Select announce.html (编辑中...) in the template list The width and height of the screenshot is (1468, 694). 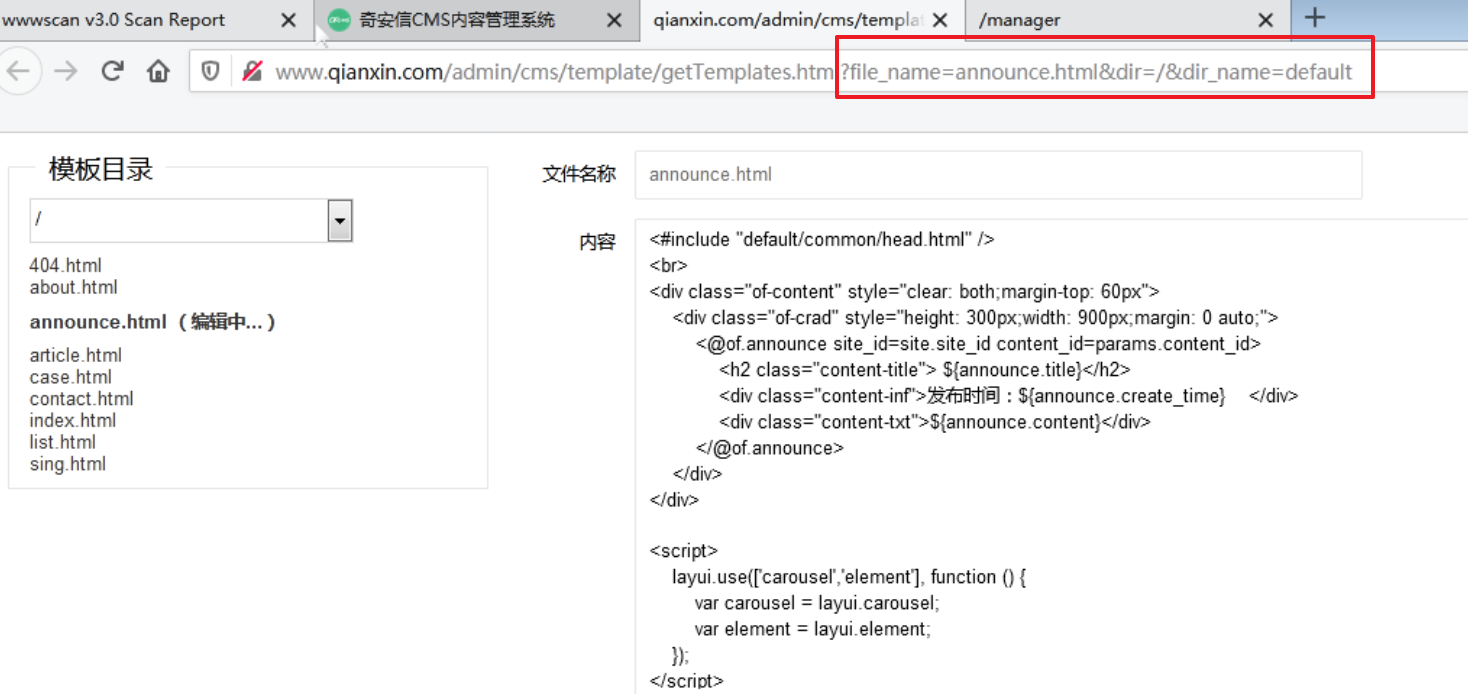click(x=152, y=322)
